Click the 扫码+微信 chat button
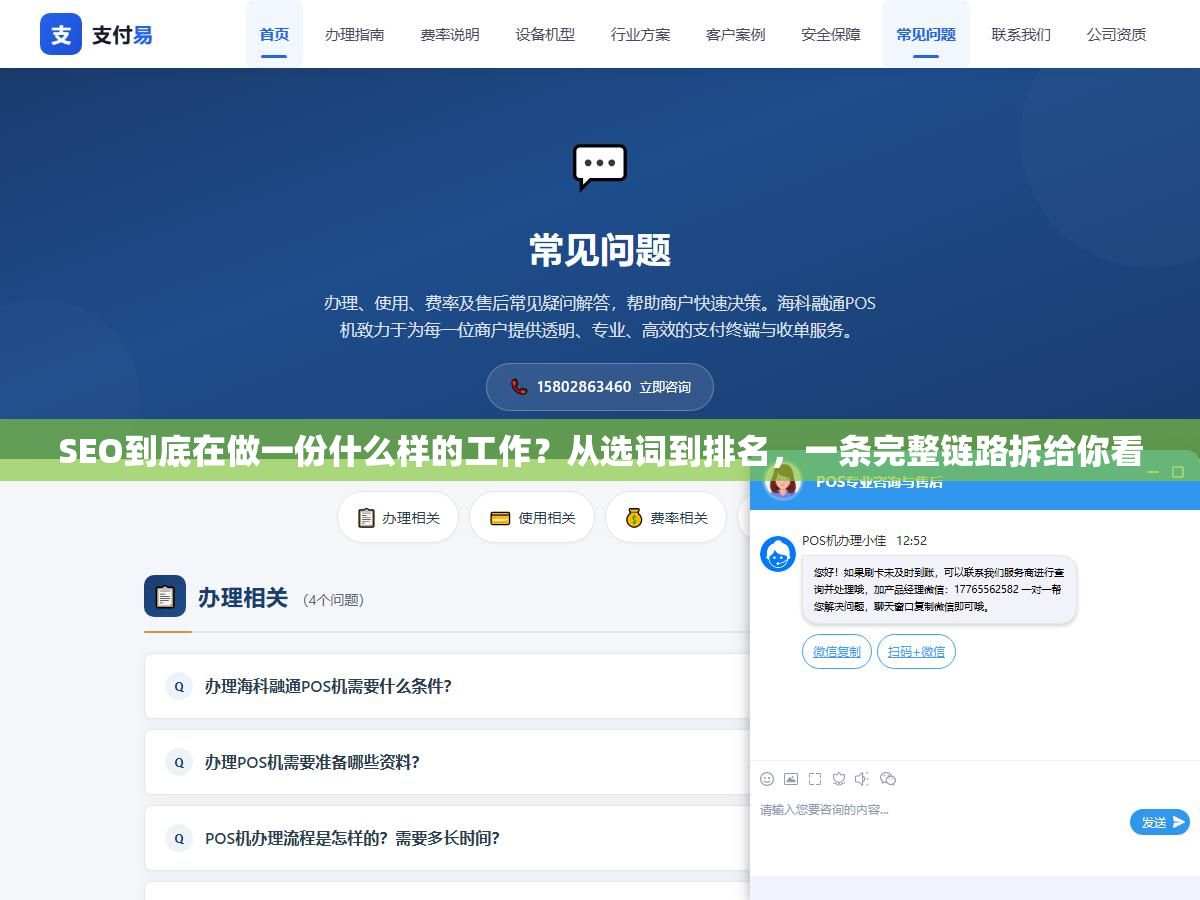 917,652
